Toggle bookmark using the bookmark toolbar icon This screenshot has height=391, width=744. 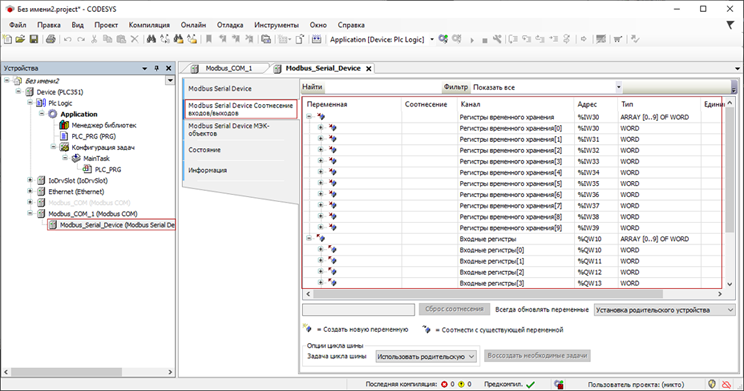click(208, 39)
